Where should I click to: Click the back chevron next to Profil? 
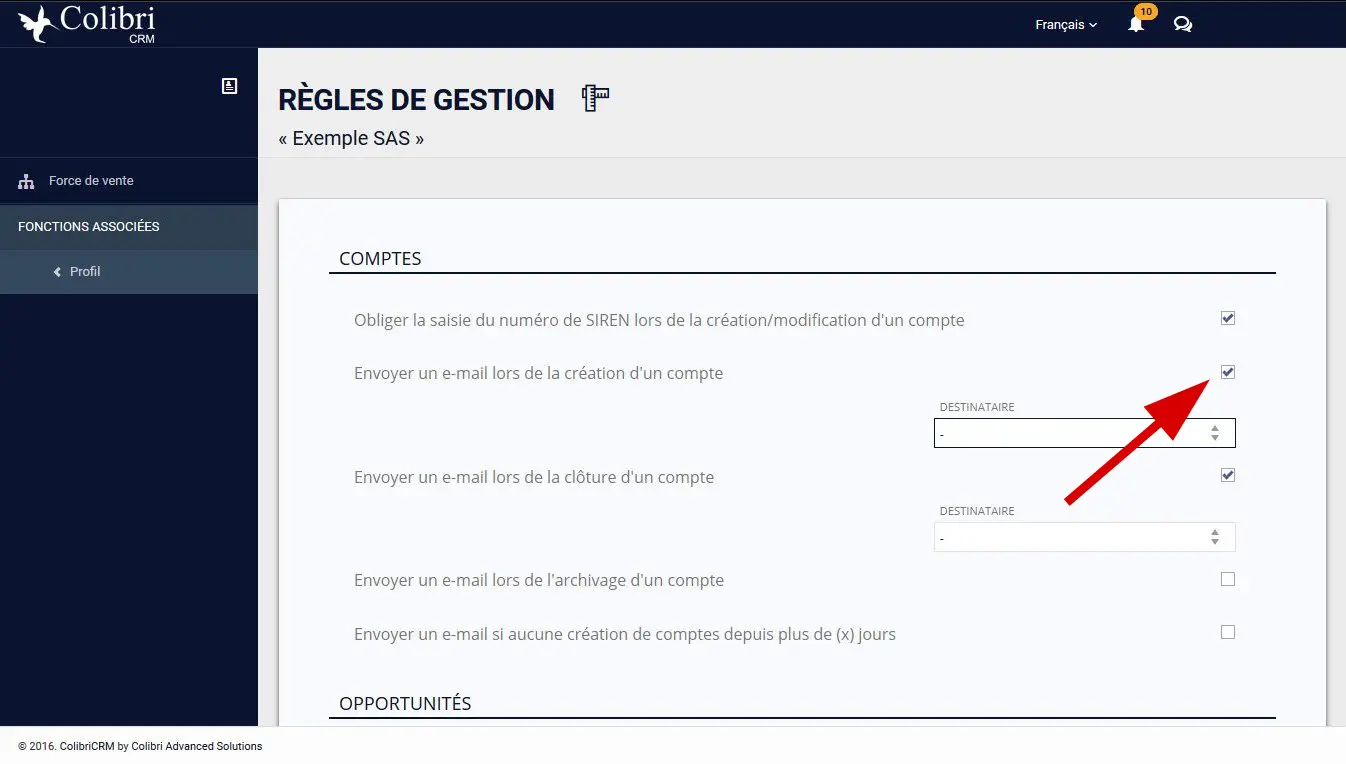[x=57, y=272]
